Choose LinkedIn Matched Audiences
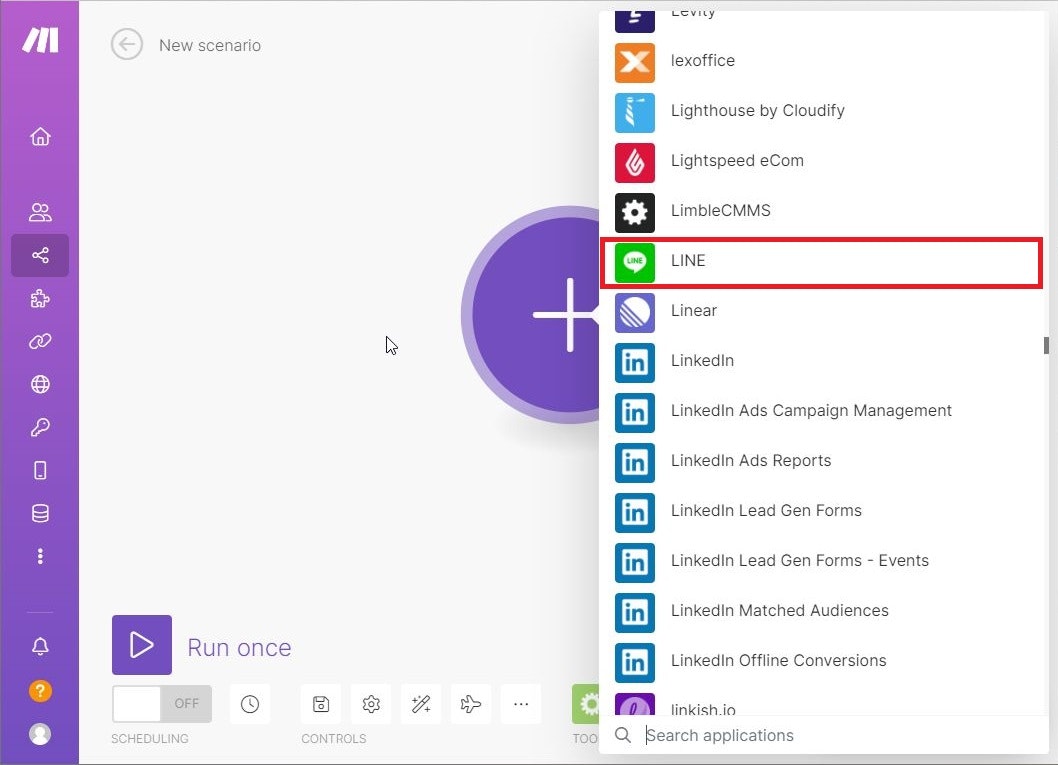1058x765 pixels. coord(822,611)
